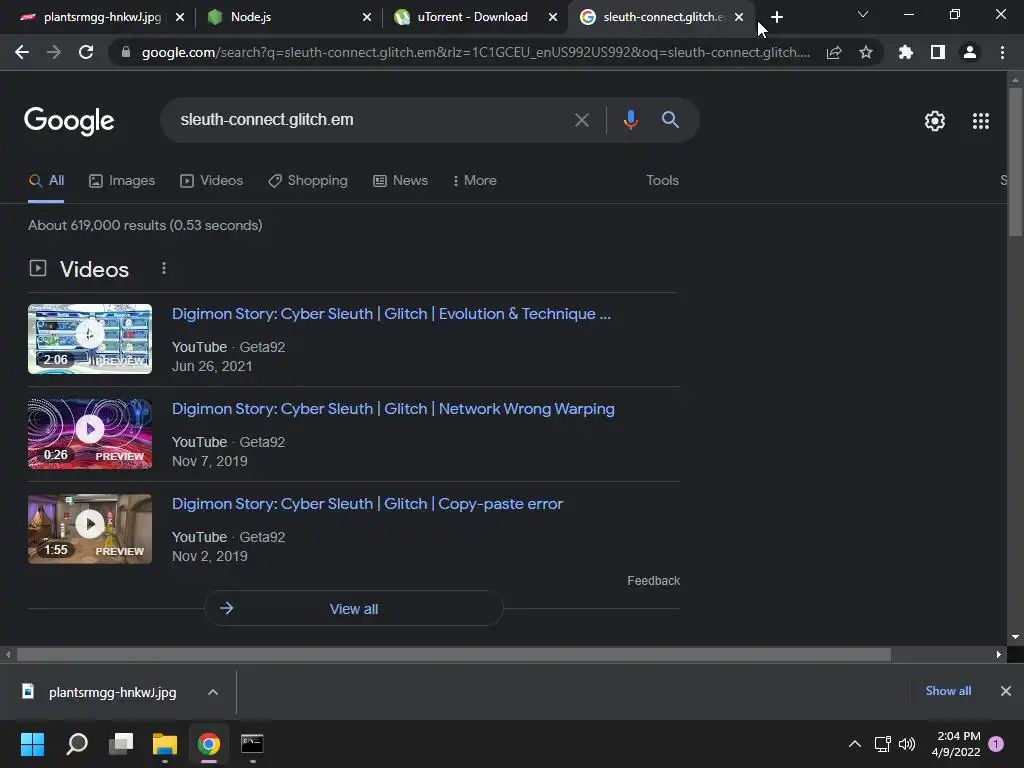This screenshot has width=1024, height=768.
Task: Open the command prompt taskbar icon
Action: [252, 744]
